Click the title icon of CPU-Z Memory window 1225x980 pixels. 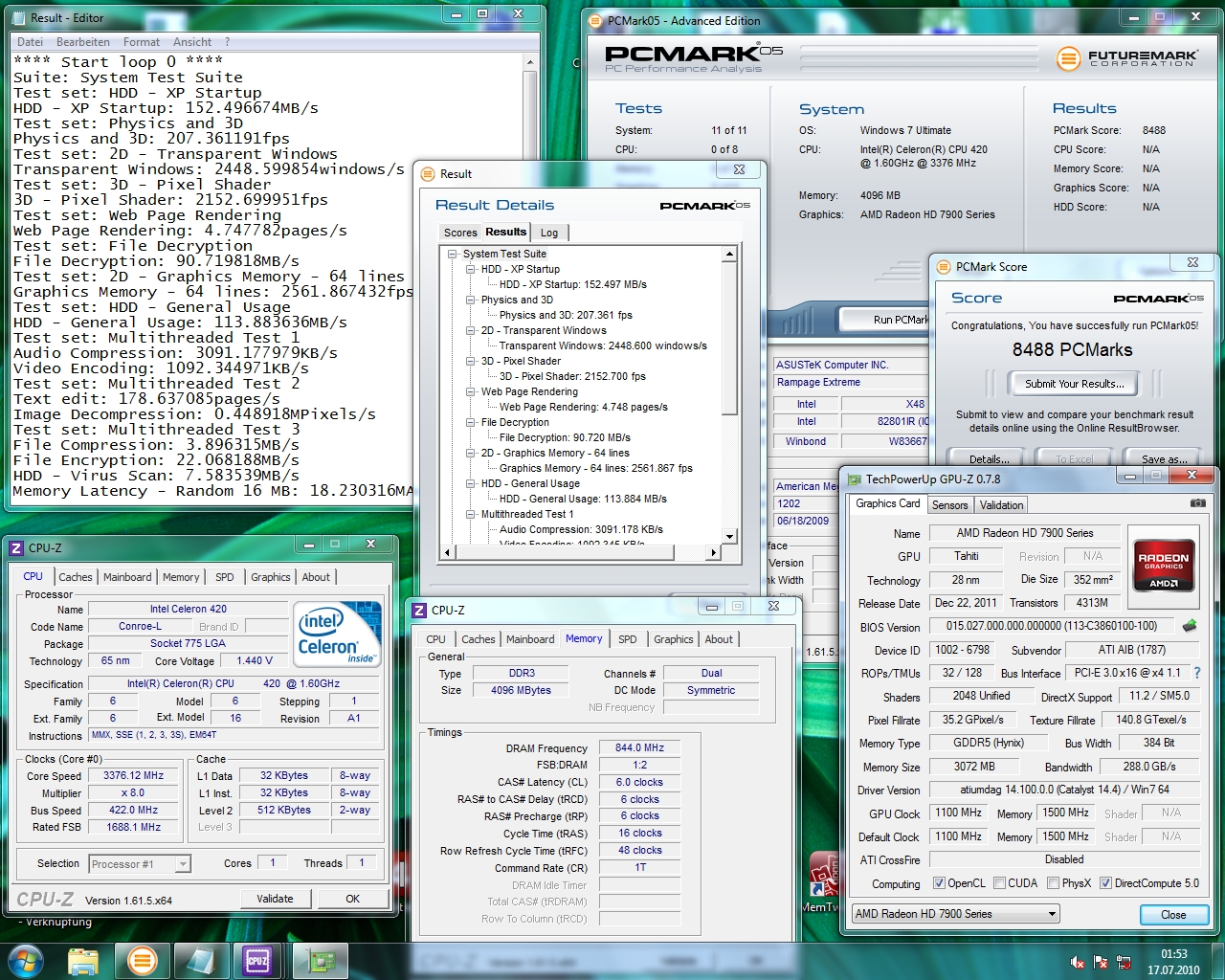[x=419, y=610]
